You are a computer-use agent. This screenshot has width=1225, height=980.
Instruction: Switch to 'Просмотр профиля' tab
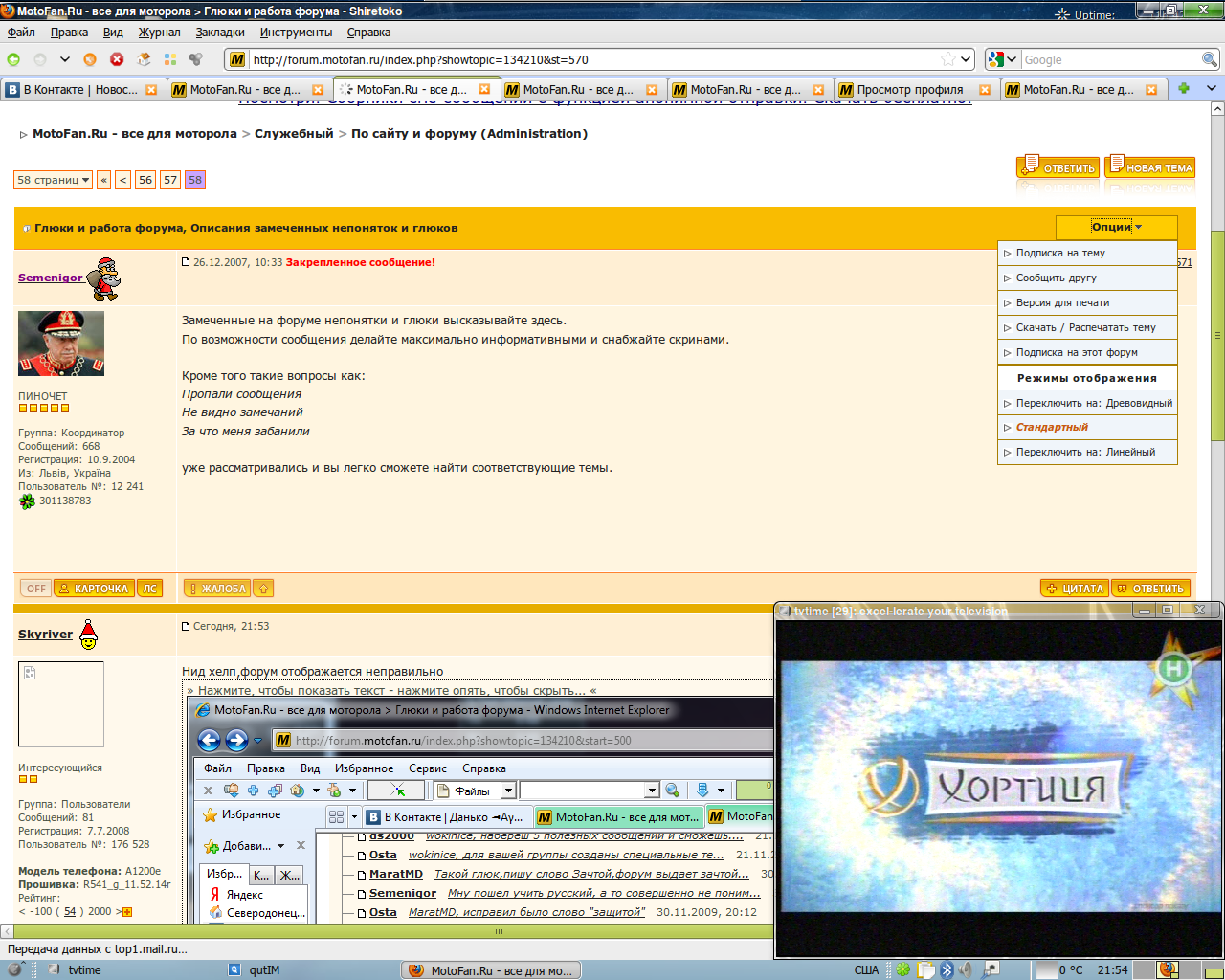point(914,89)
